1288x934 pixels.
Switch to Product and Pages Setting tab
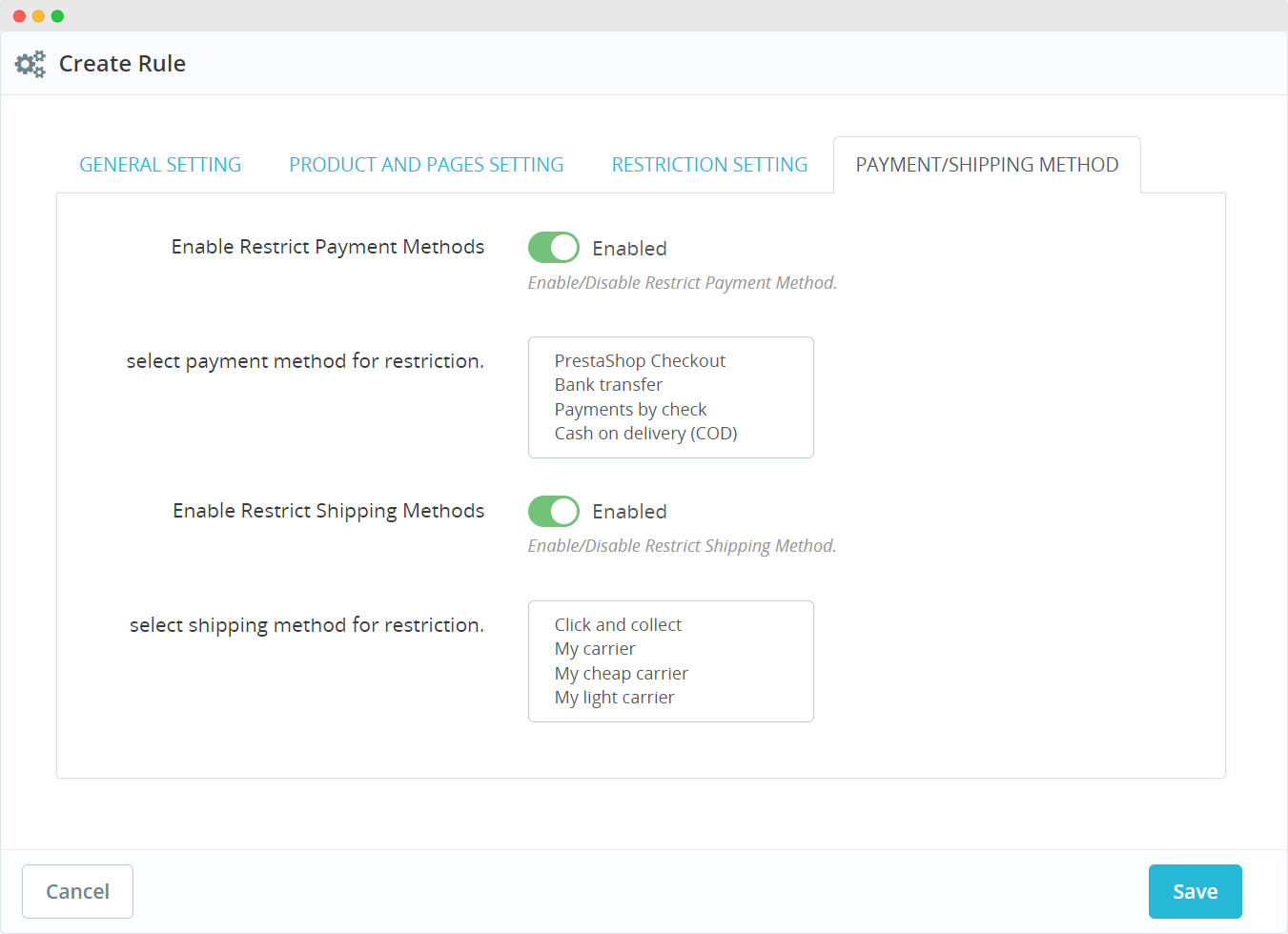click(x=426, y=165)
